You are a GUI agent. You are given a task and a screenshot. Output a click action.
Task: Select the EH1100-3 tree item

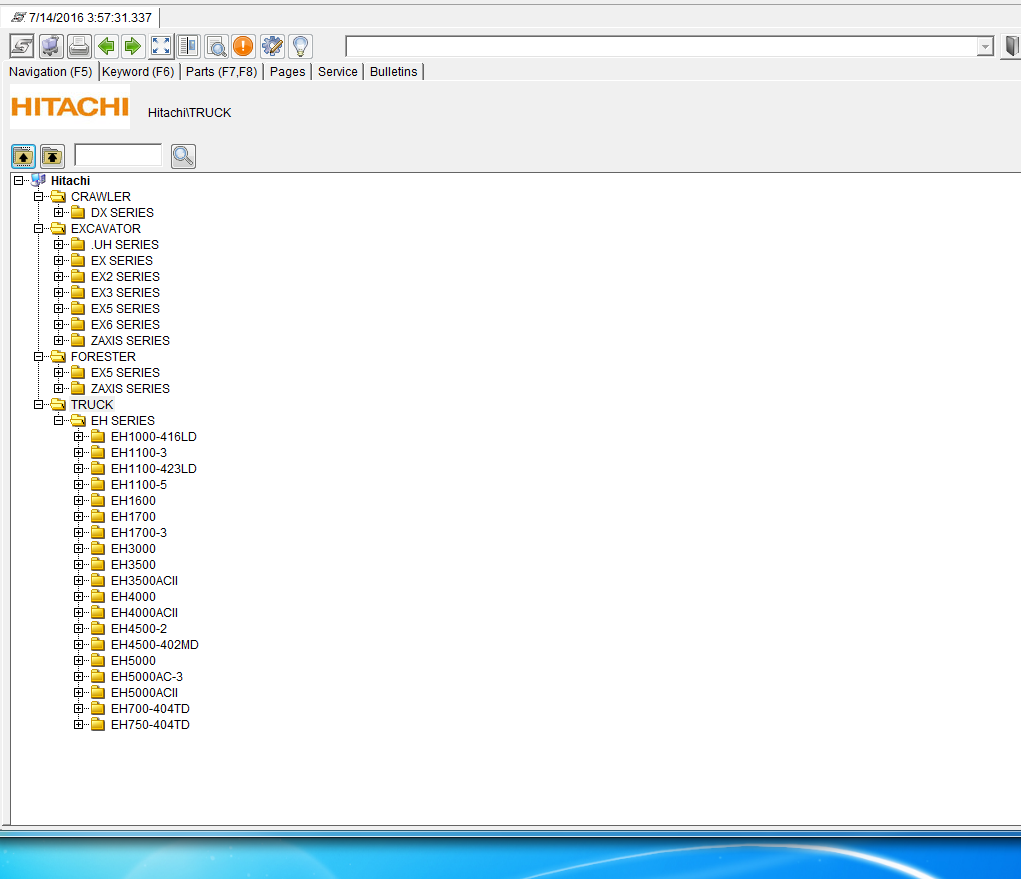coord(139,453)
